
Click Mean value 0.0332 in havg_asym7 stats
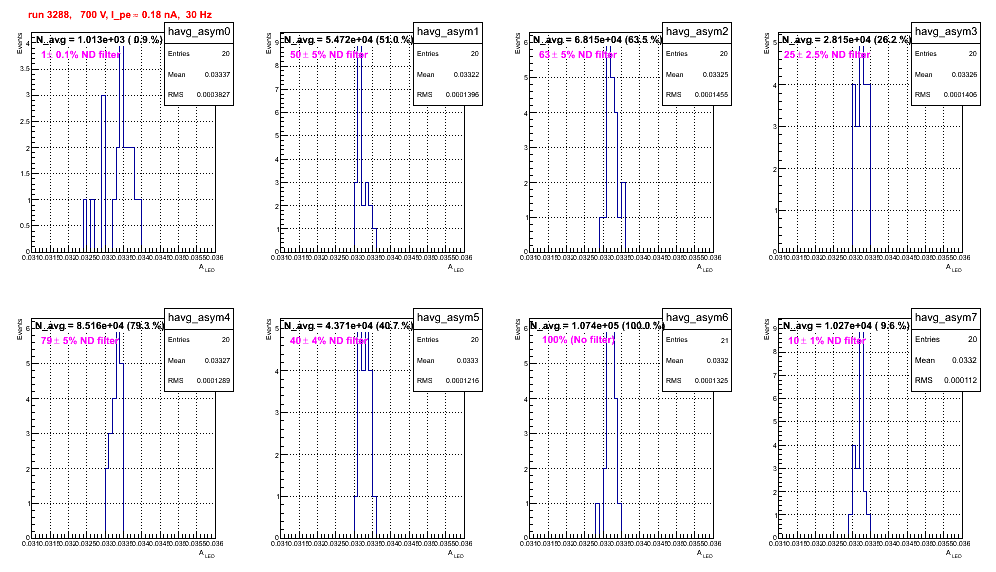pyautogui.click(x=964, y=360)
